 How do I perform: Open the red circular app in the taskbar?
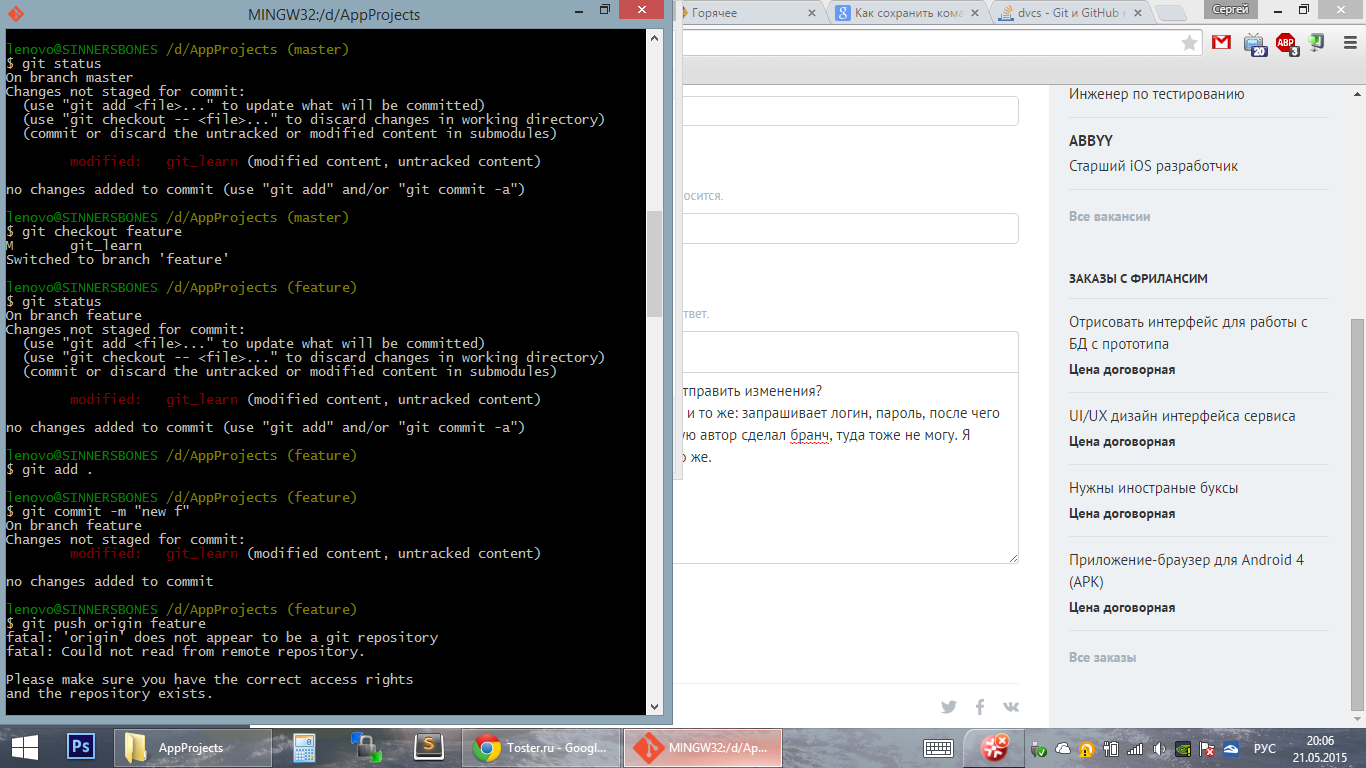click(x=994, y=747)
